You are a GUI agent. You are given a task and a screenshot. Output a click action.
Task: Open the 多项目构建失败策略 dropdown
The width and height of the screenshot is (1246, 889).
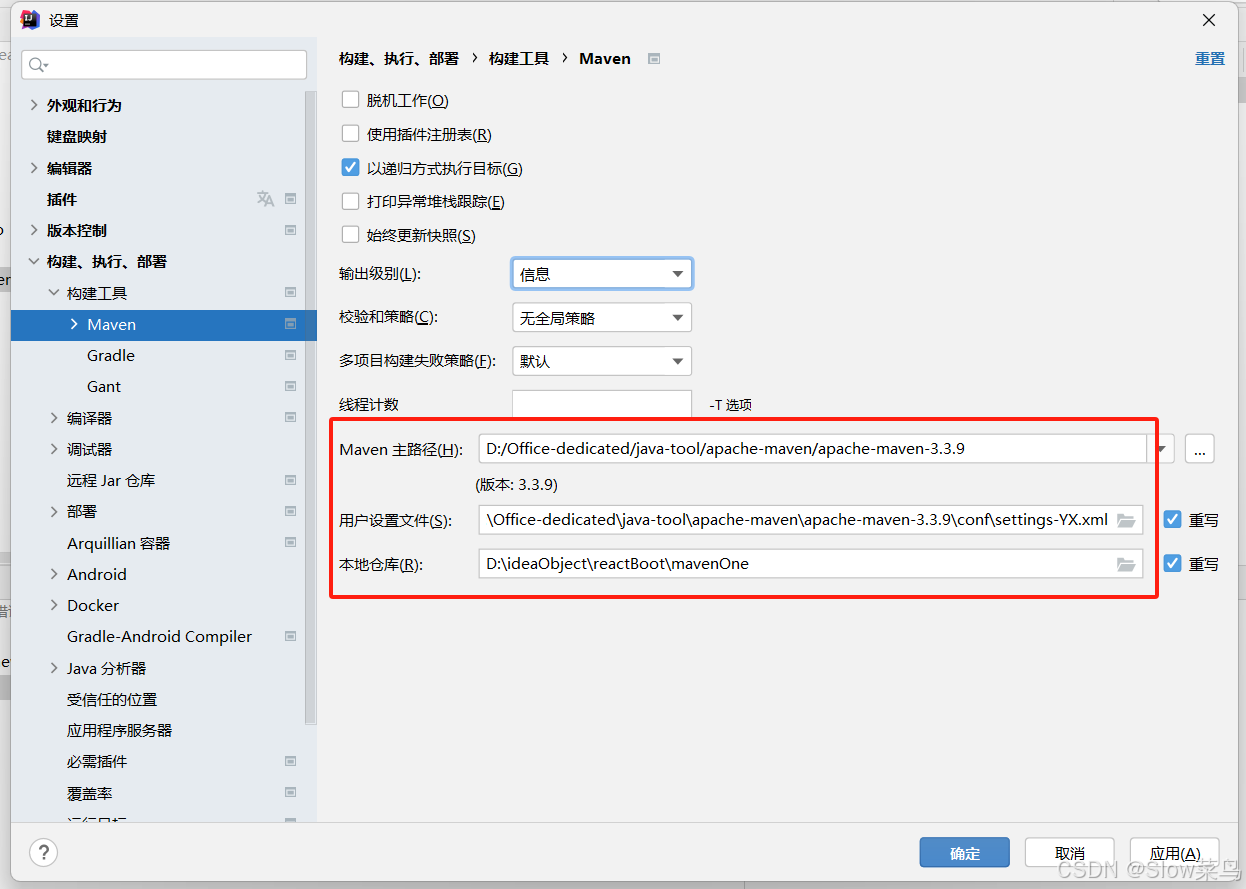(x=602, y=361)
